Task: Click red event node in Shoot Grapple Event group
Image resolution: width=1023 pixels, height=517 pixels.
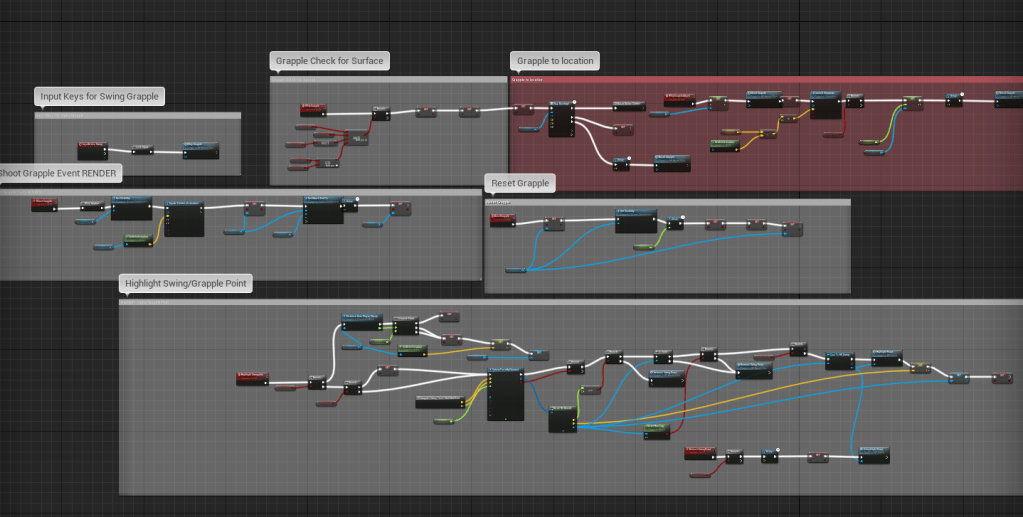Action: (x=44, y=204)
